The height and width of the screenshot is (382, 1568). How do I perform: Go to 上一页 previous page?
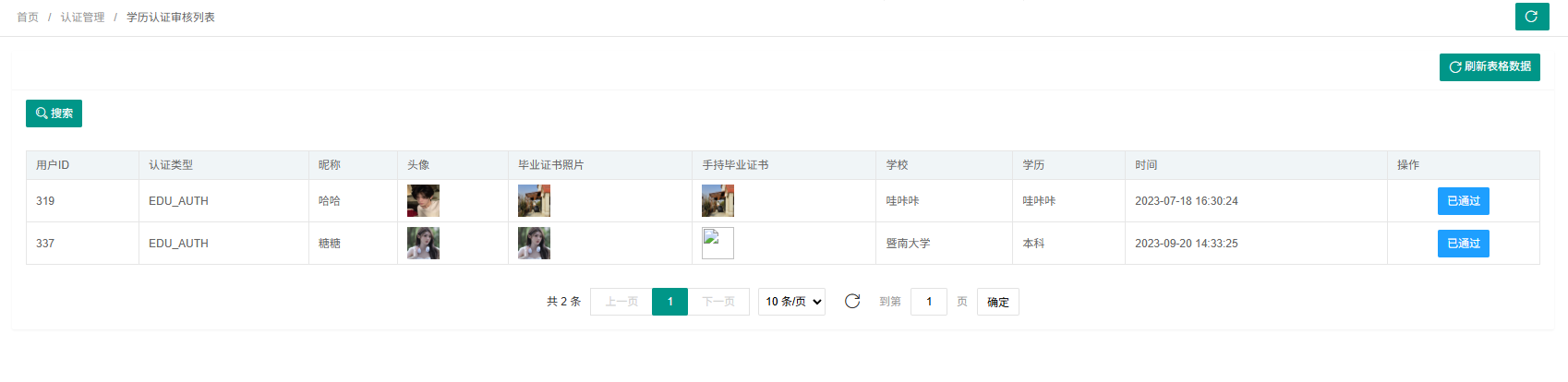point(621,302)
